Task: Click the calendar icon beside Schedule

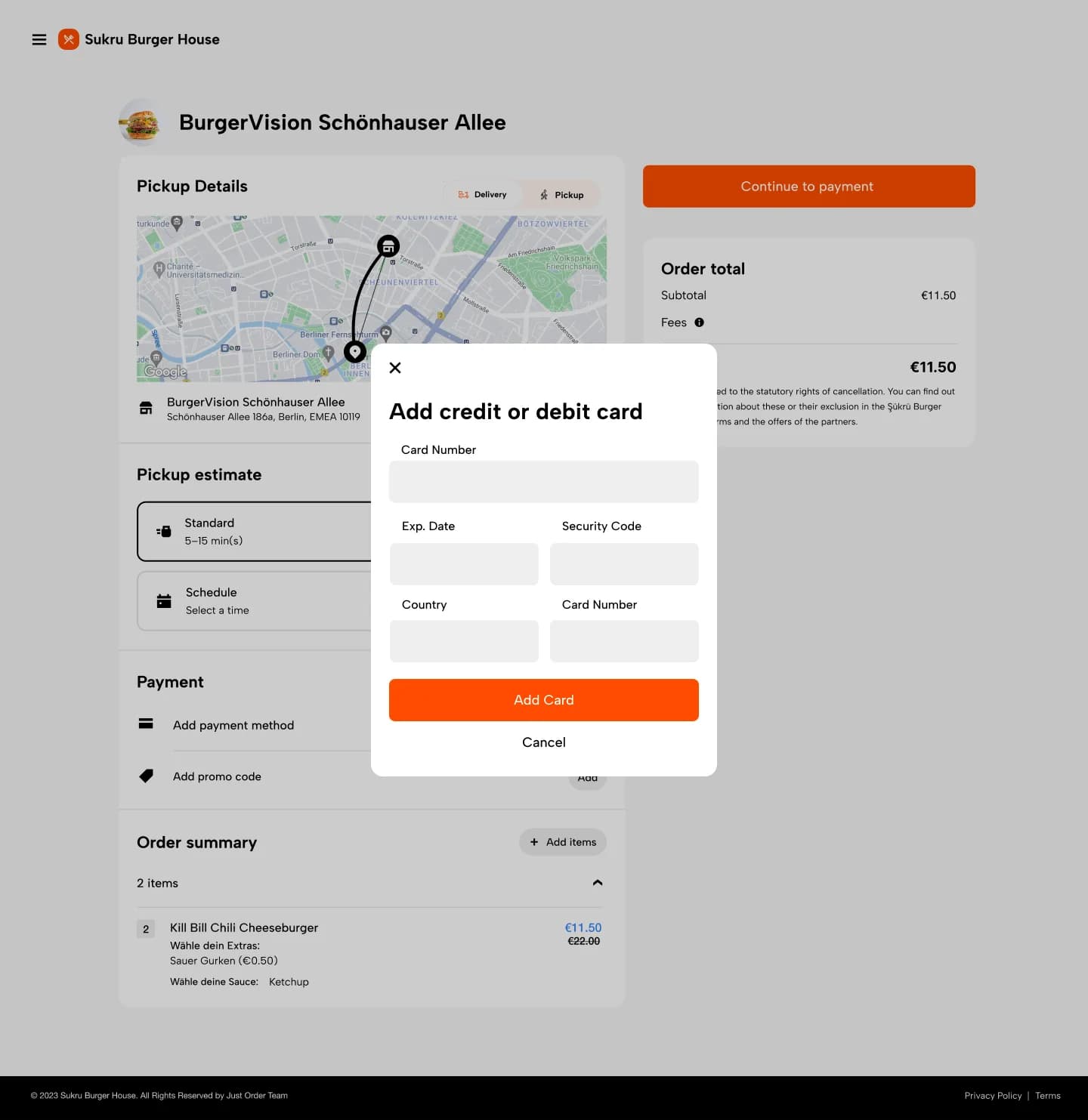Action: 164,601
